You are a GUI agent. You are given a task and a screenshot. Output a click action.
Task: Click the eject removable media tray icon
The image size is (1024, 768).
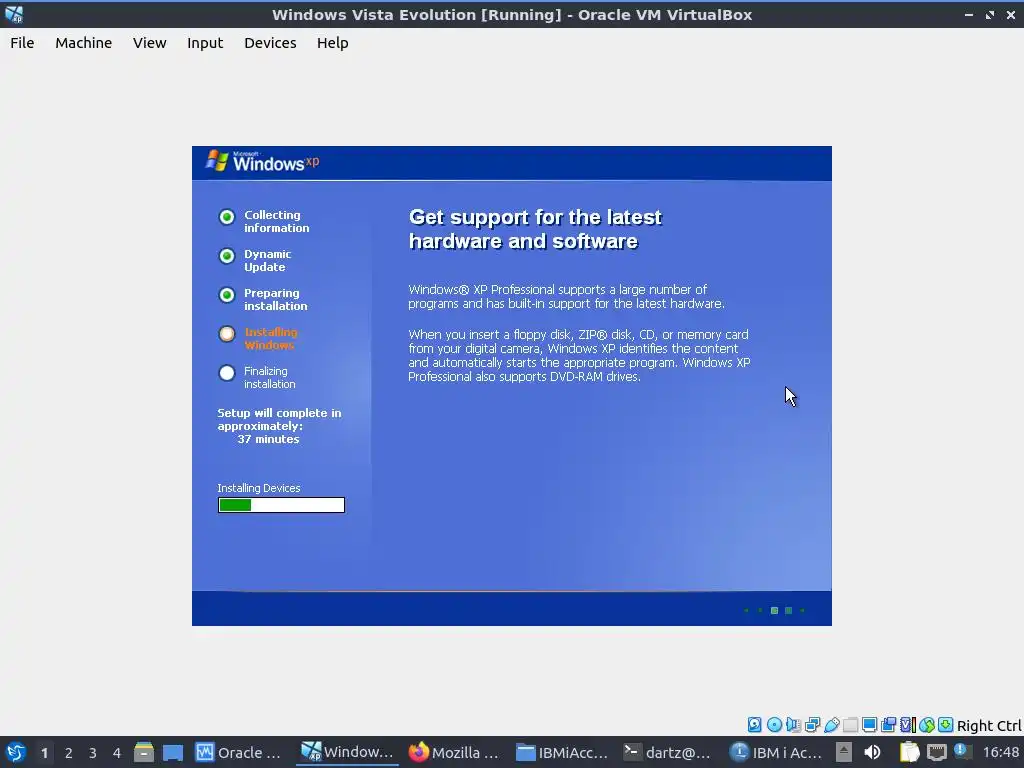(x=844, y=752)
